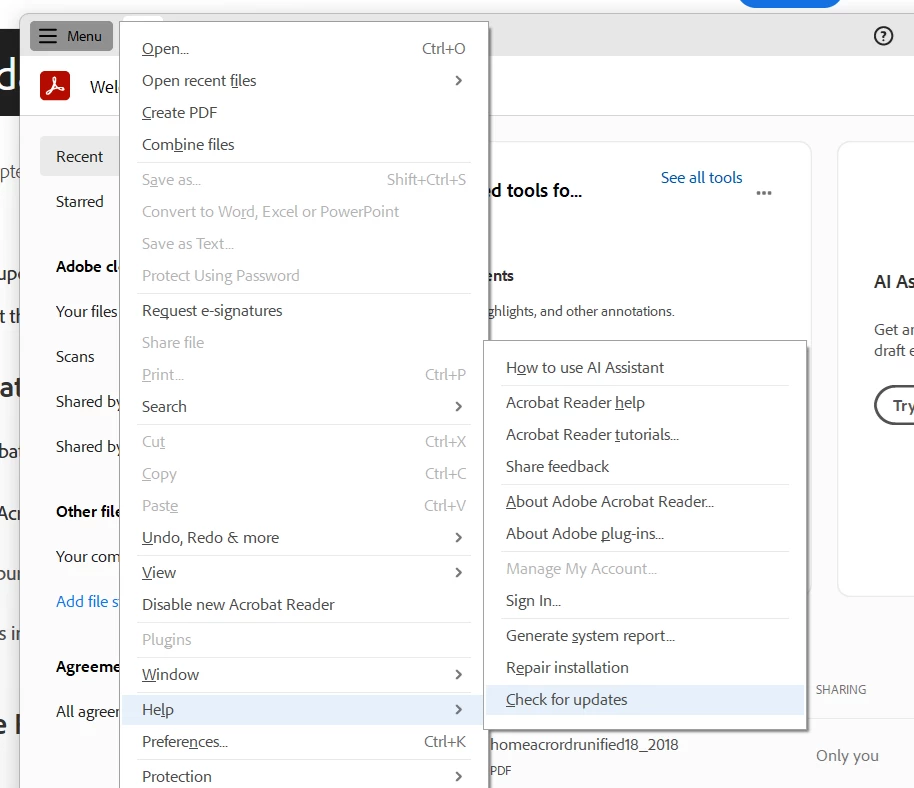Screen dimensions: 914x788
Task: Expand the Protection submenu
Action: (x=304, y=776)
